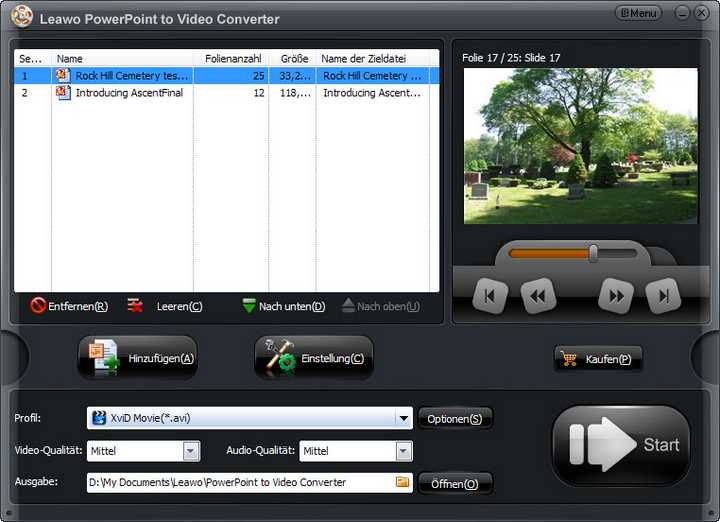Click the XviD movie clapperboard icon in Profil
This screenshot has height=522, width=720.
pyautogui.click(x=99, y=418)
